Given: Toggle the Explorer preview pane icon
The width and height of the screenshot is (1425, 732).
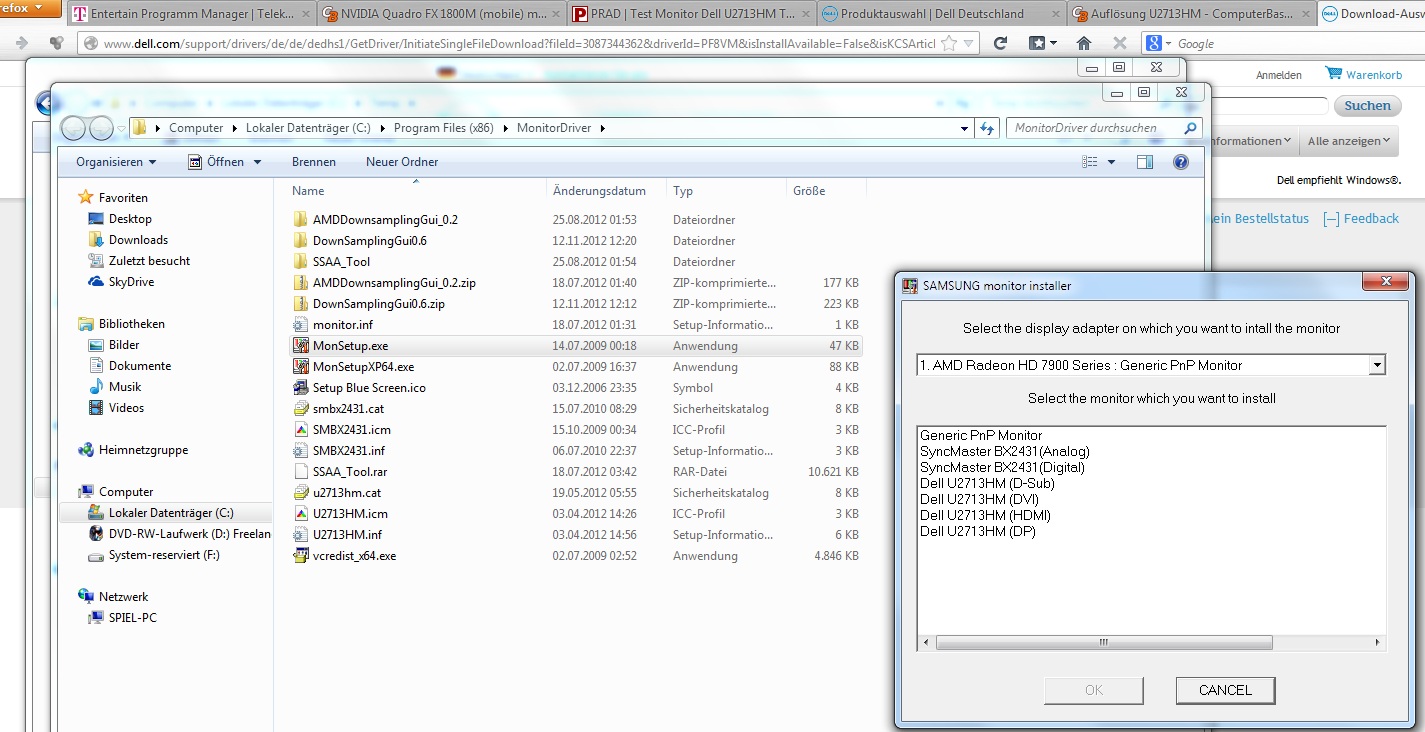Looking at the screenshot, I should tap(1145, 162).
